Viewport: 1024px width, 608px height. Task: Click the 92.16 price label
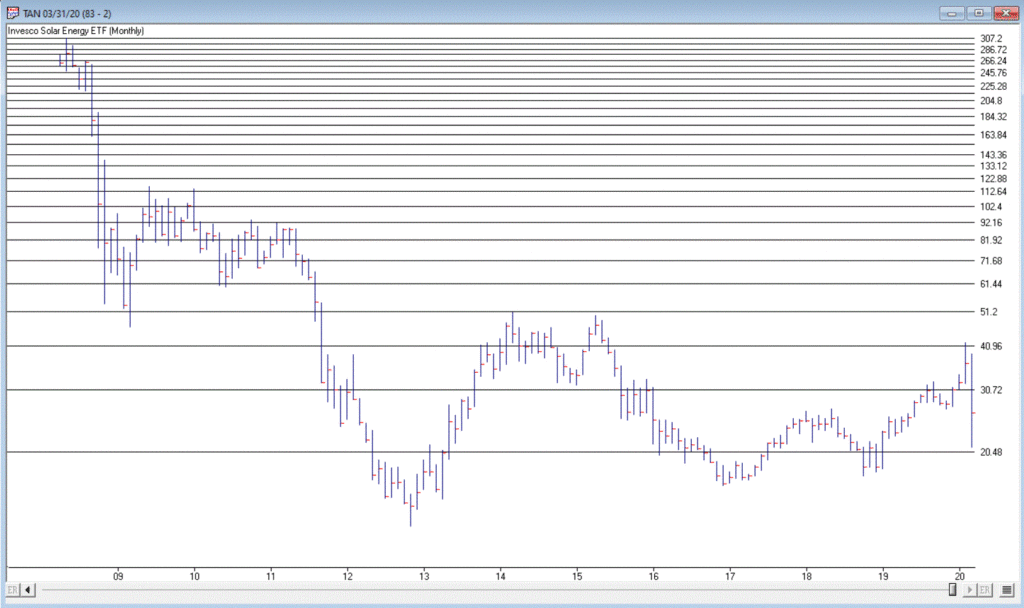(x=991, y=223)
